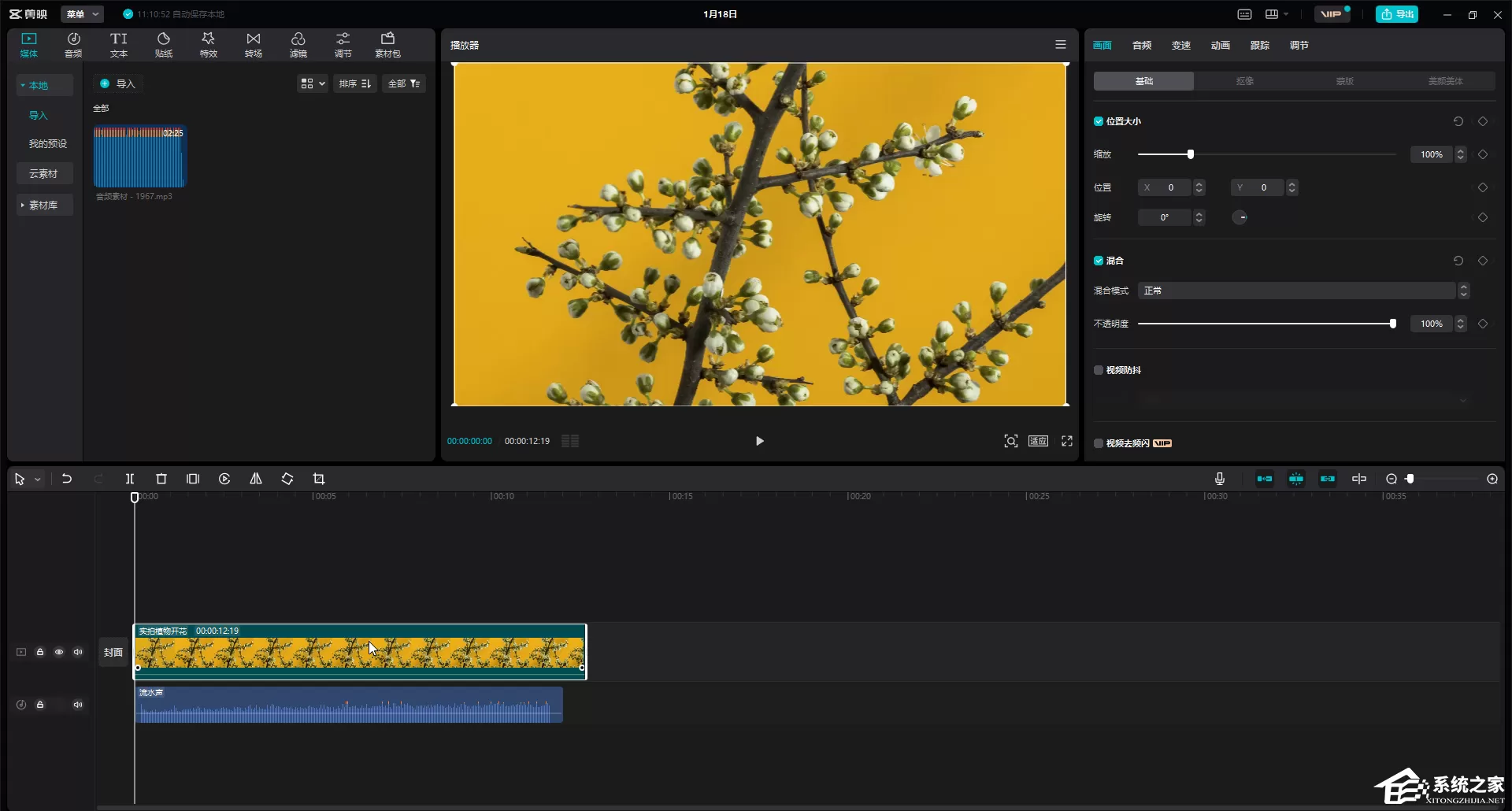Viewport: 1512px width, 811px height.
Task: Click the undo icon in timeline toolbar
Action: click(67, 479)
